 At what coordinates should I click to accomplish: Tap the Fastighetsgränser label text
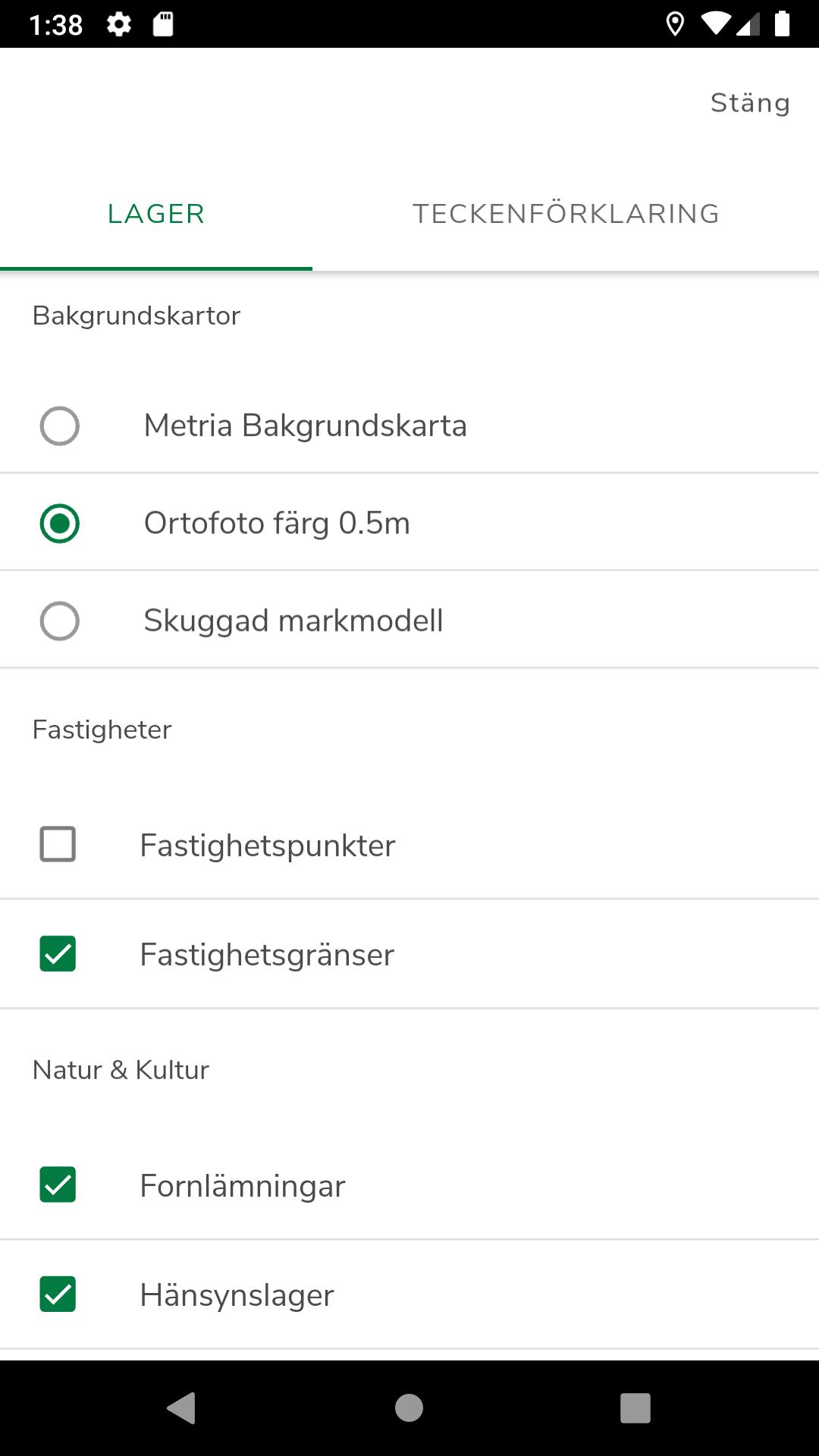(x=267, y=955)
